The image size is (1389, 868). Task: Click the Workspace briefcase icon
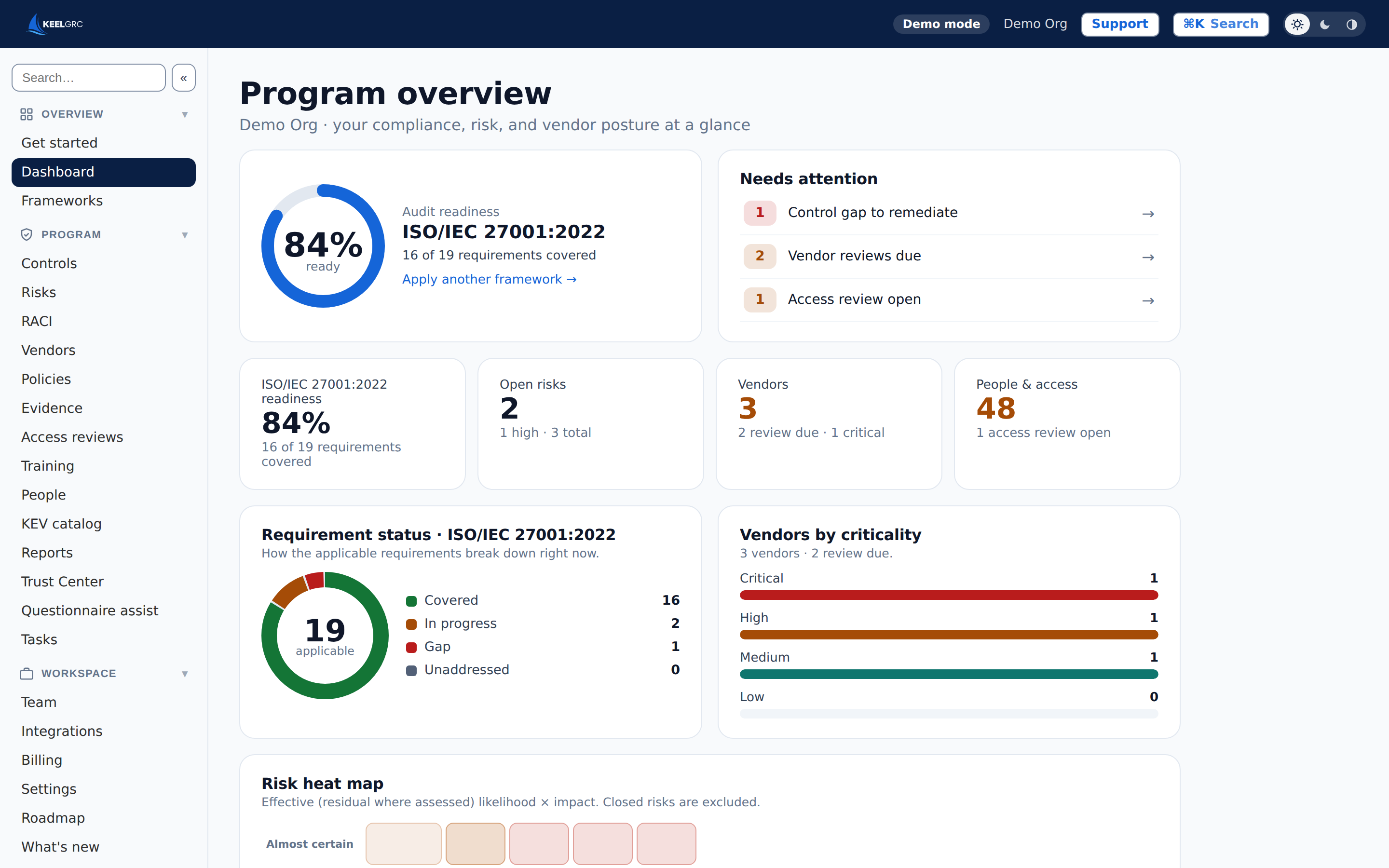[x=27, y=673]
